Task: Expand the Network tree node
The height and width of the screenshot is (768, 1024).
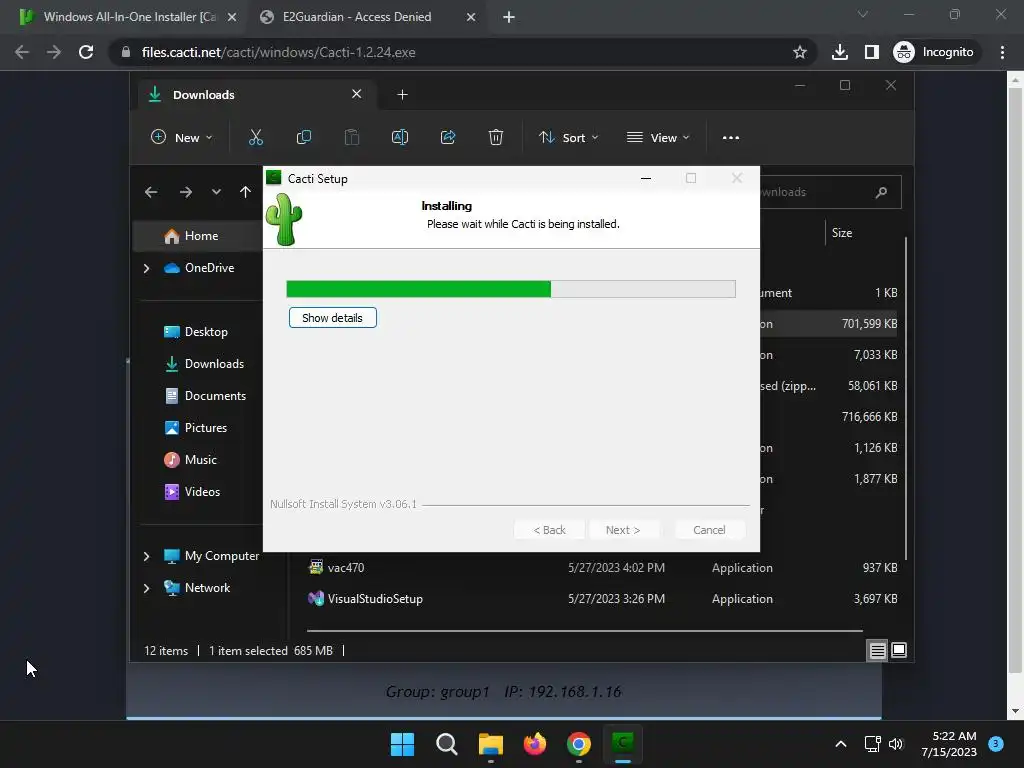Action: [x=146, y=588]
